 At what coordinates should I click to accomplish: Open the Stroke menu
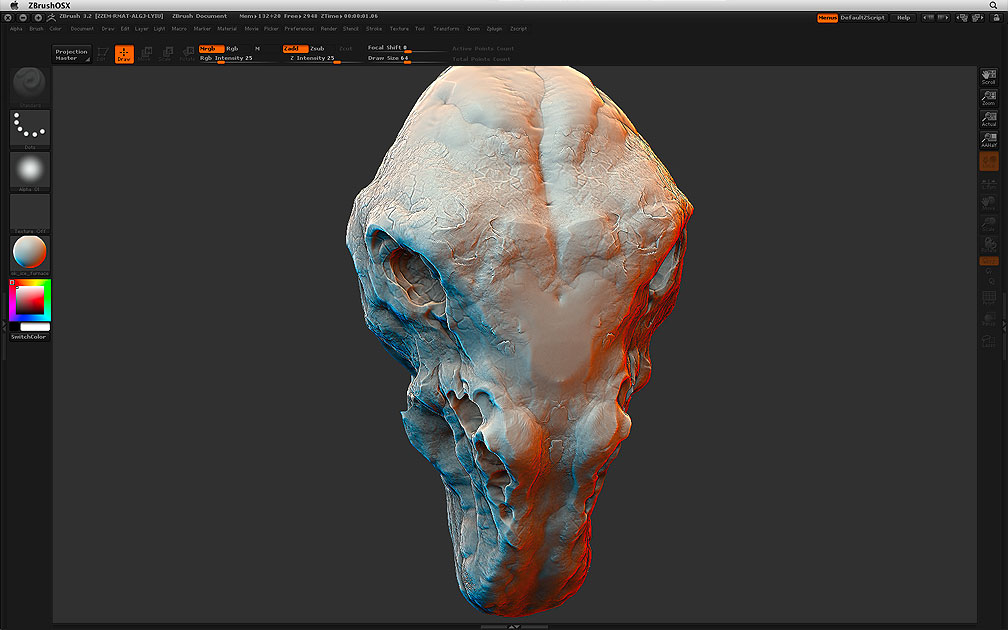pyautogui.click(x=374, y=29)
